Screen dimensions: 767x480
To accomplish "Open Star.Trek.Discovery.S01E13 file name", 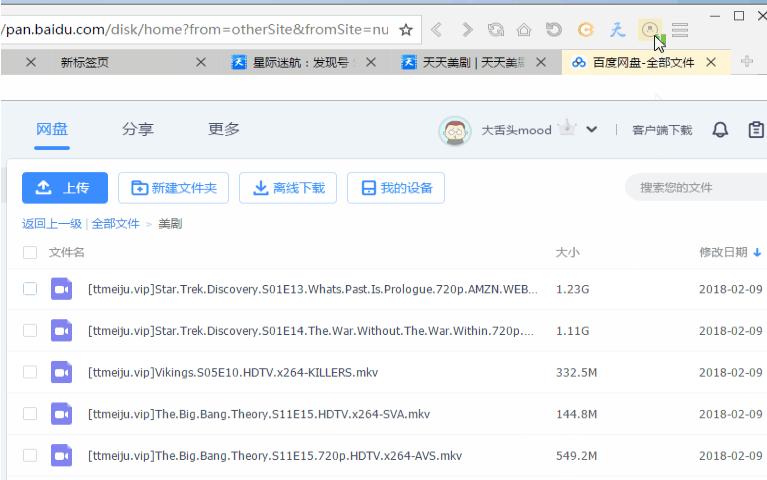I will click(313, 289).
